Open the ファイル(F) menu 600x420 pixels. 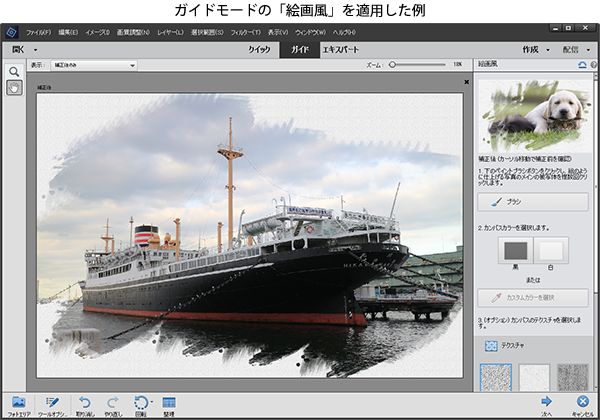(38, 33)
